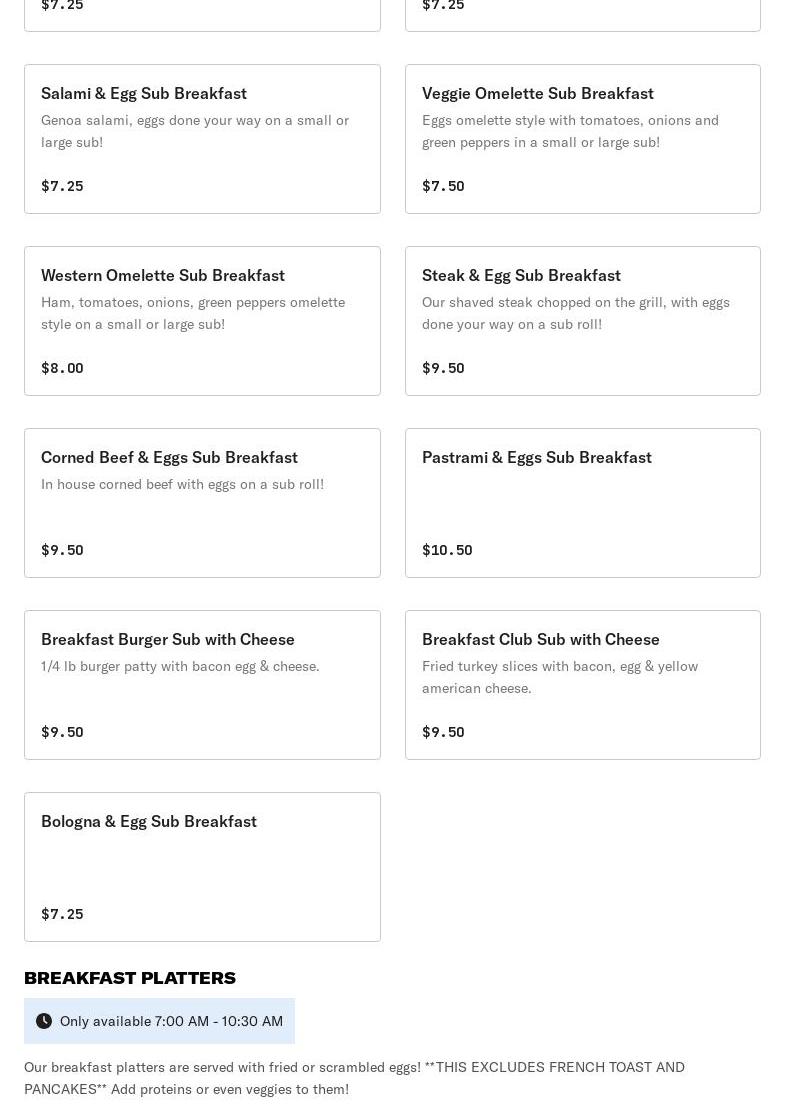The width and height of the screenshot is (785, 1109).
Task: Click the Genoa salami description text
Action: pyautogui.click(x=195, y=131)
